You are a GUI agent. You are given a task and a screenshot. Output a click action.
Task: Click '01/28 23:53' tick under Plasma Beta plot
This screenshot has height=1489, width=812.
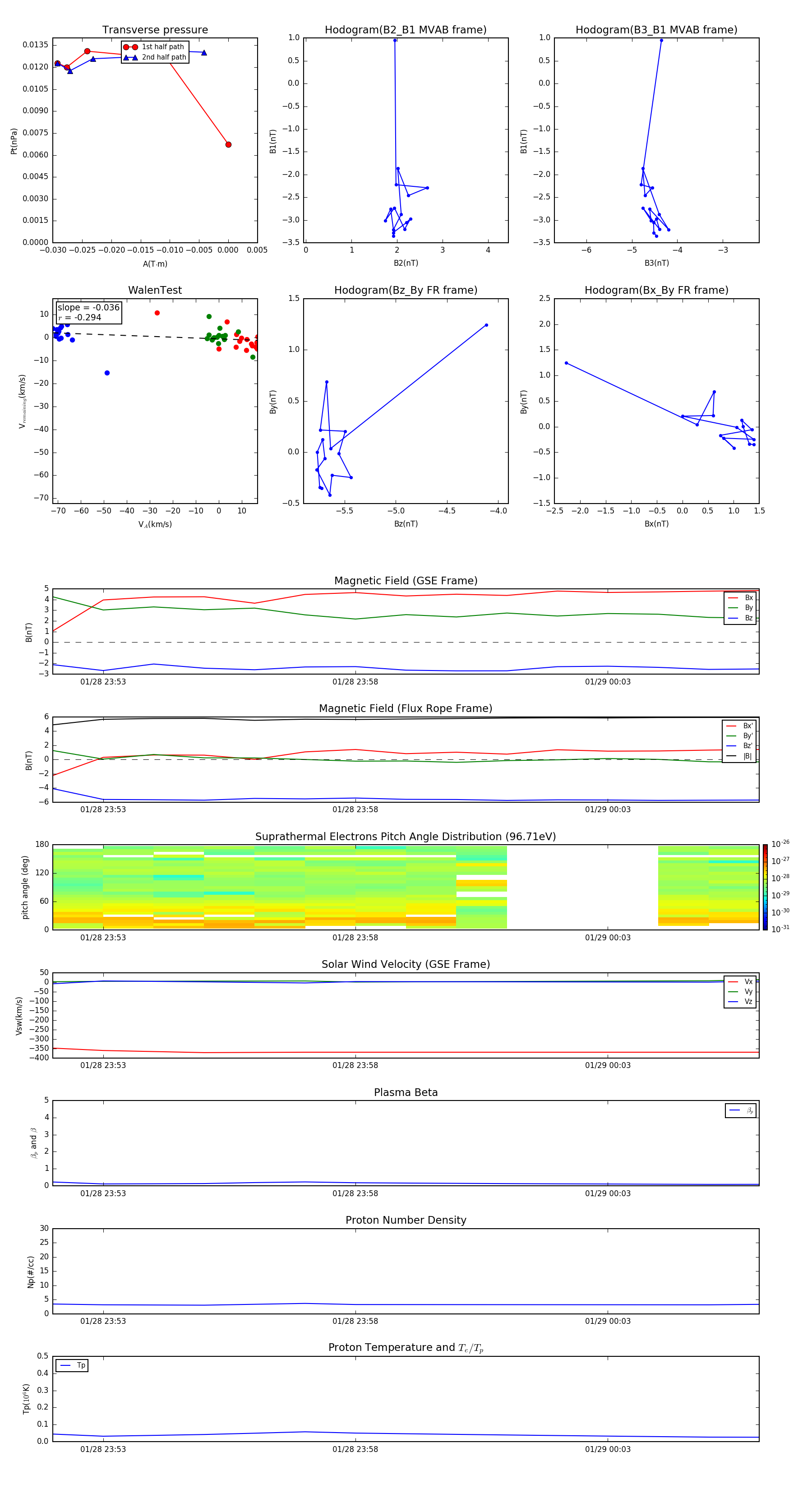click(x=103, y=1193)
